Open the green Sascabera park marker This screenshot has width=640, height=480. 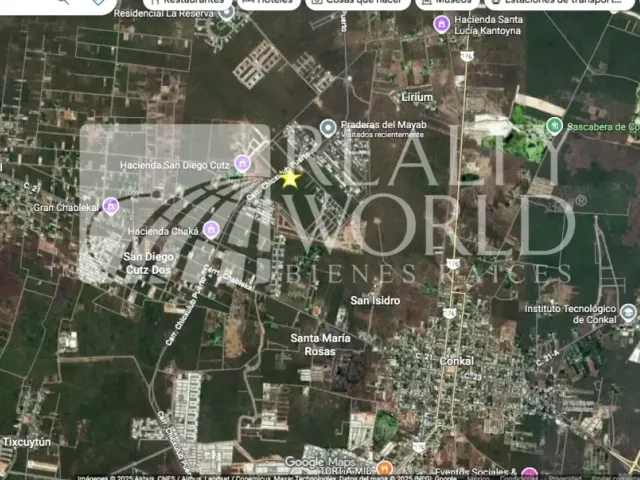click(x=554, y=126)
